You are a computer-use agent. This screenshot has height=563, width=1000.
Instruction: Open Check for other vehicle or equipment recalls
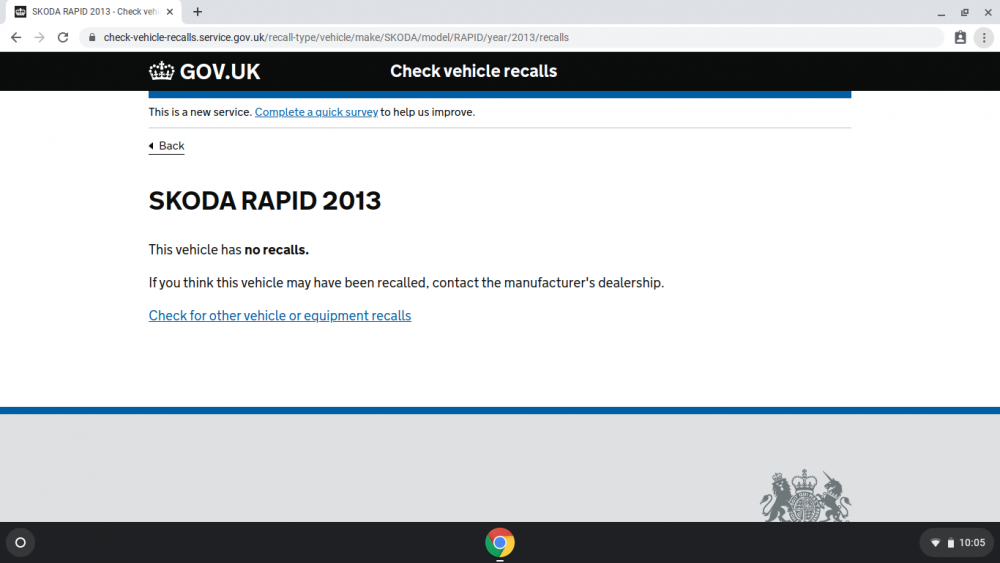click(x=280, y=316)
